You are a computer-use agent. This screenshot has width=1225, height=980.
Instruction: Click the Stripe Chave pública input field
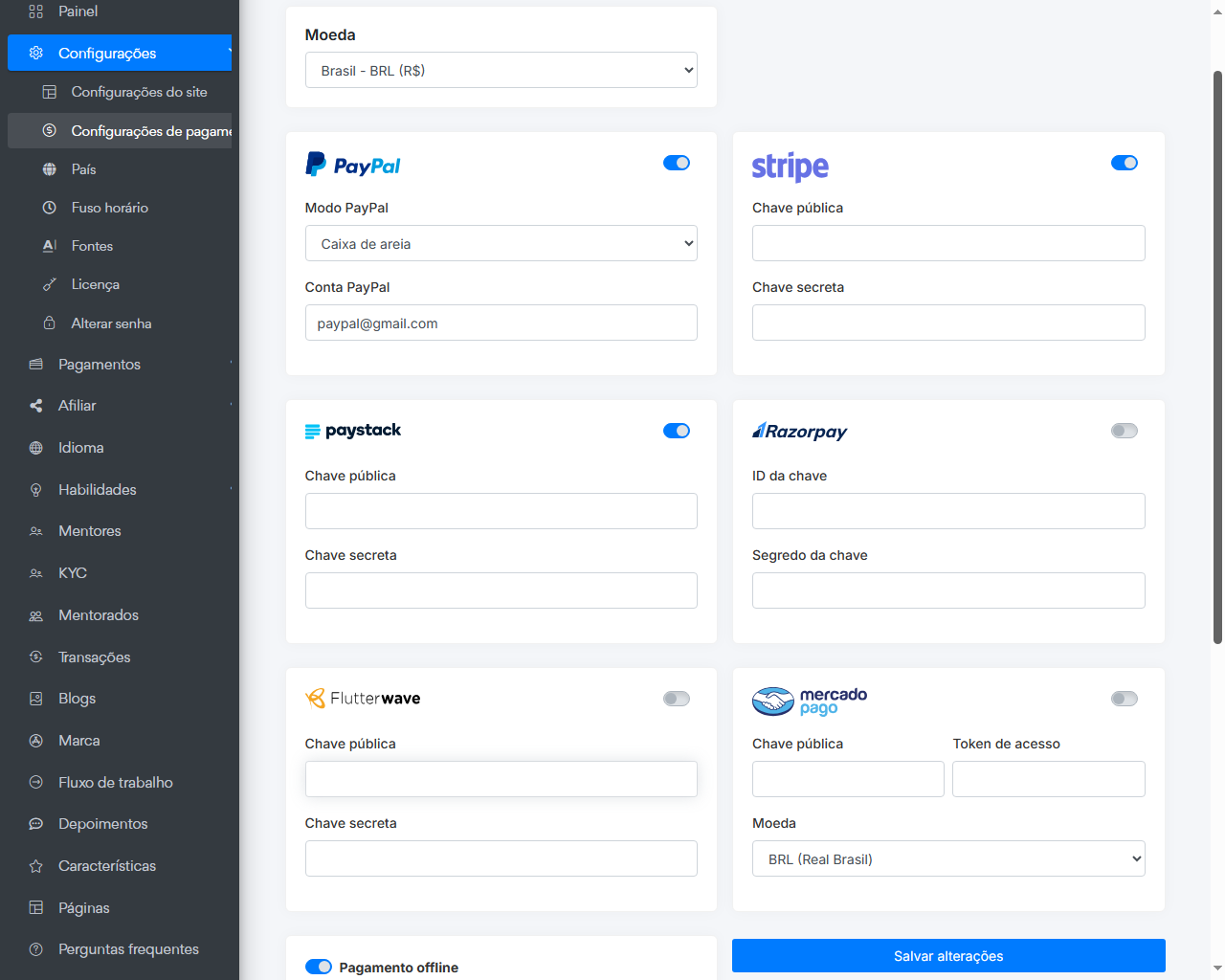948,243
